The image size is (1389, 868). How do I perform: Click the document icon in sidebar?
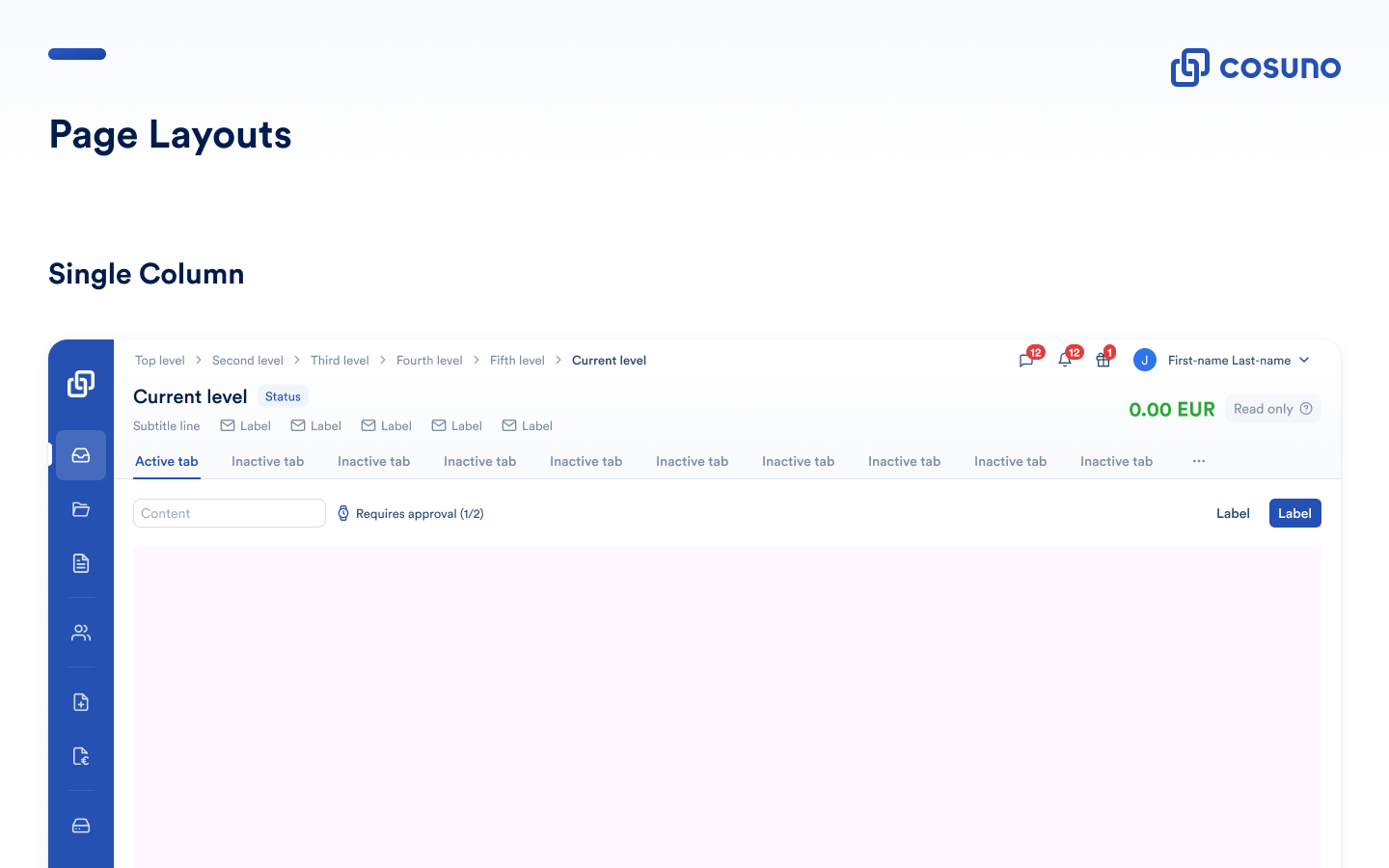tap(81, 563)
